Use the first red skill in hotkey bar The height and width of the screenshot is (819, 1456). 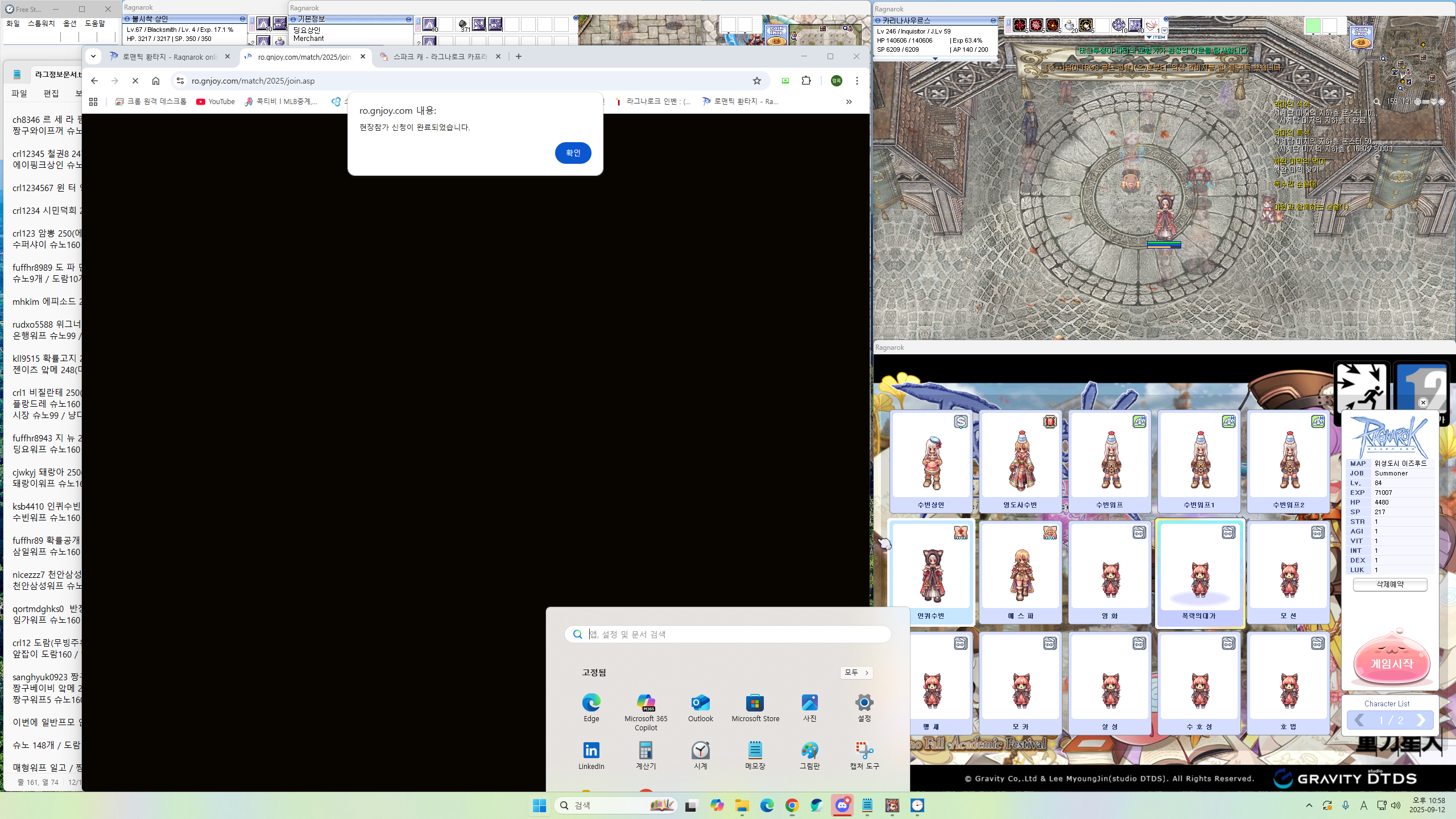[1019, 25]
